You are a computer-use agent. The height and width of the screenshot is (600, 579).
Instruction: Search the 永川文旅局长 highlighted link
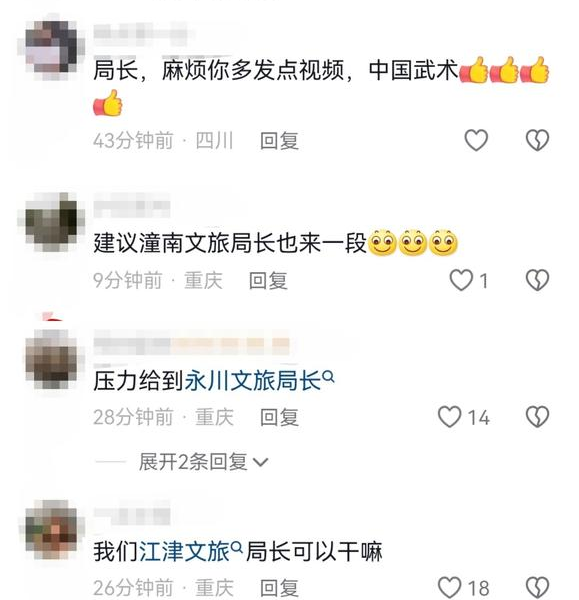259,381
